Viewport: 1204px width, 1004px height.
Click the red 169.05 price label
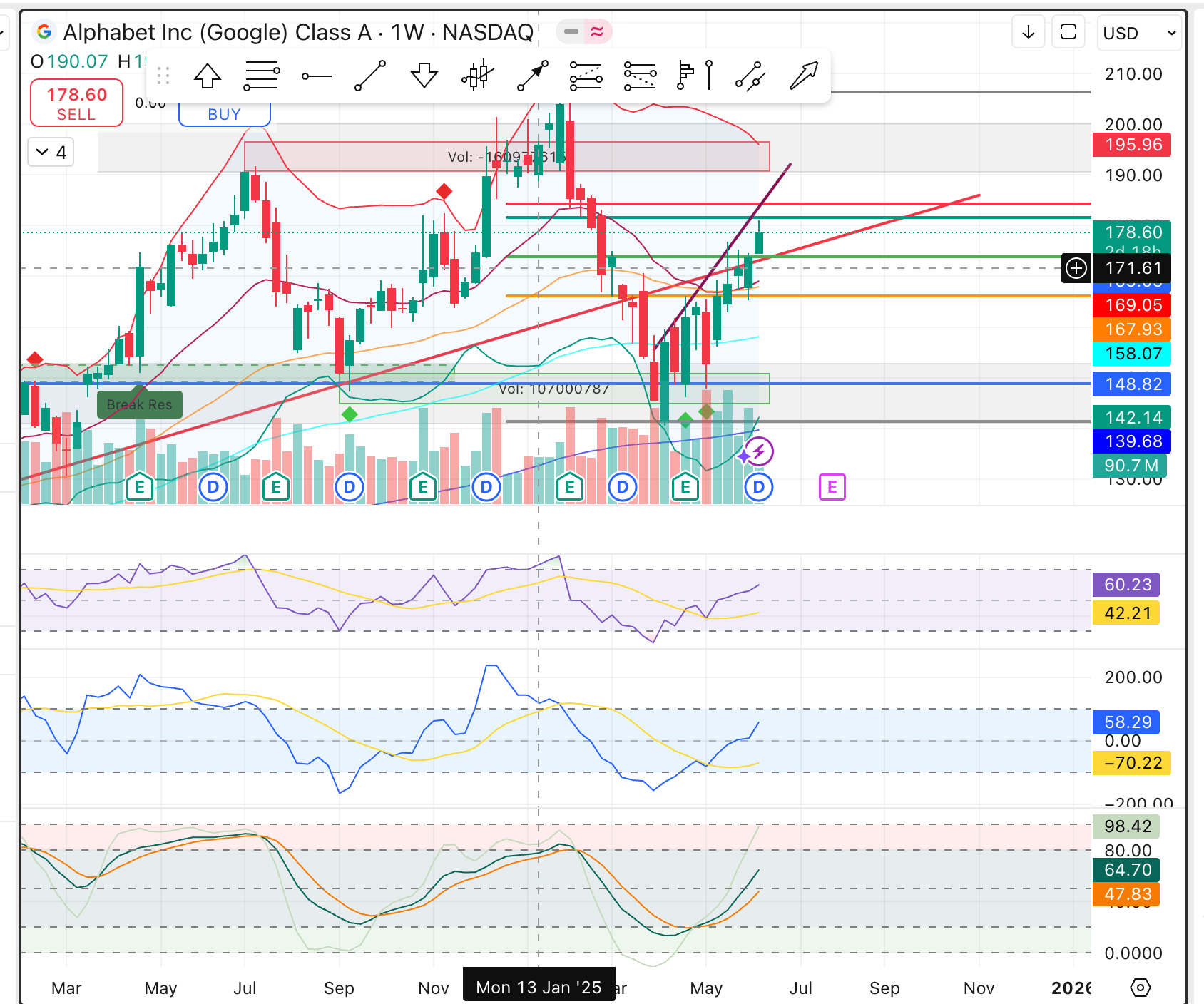pyautogui.click(x=1132, y=305)
